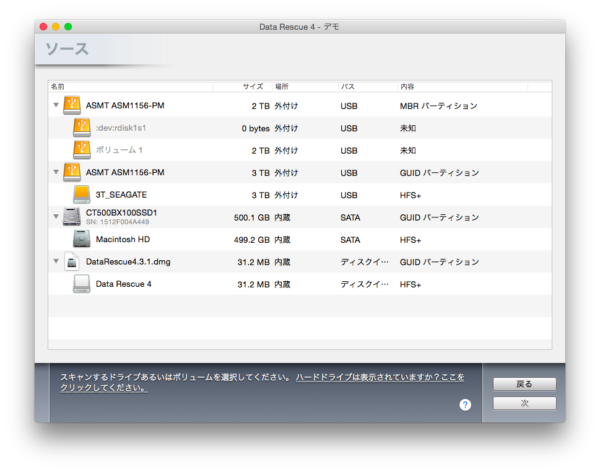Select the Macintosh HD volume name

tap(123, 239)
